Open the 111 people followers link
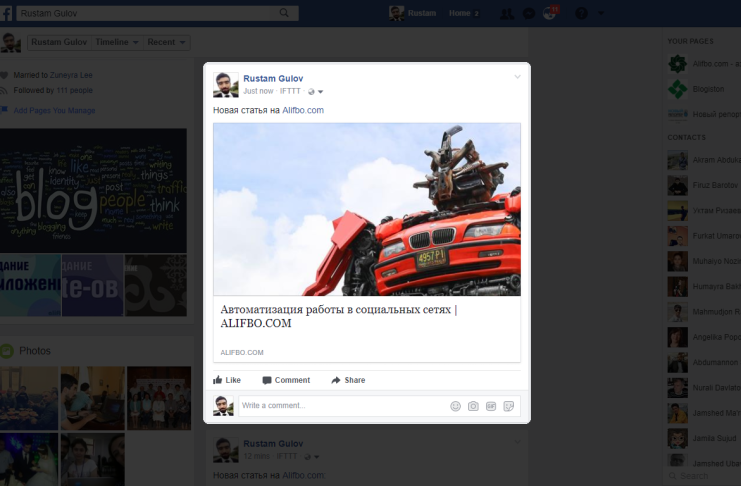 click(x=74, y=90)
